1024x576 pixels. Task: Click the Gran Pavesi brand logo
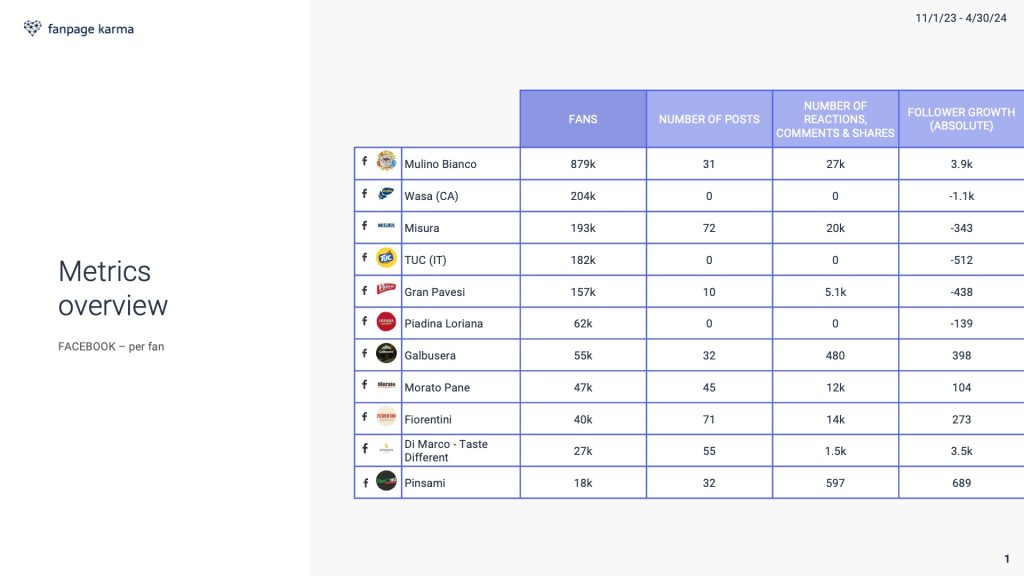pos(386,289)
